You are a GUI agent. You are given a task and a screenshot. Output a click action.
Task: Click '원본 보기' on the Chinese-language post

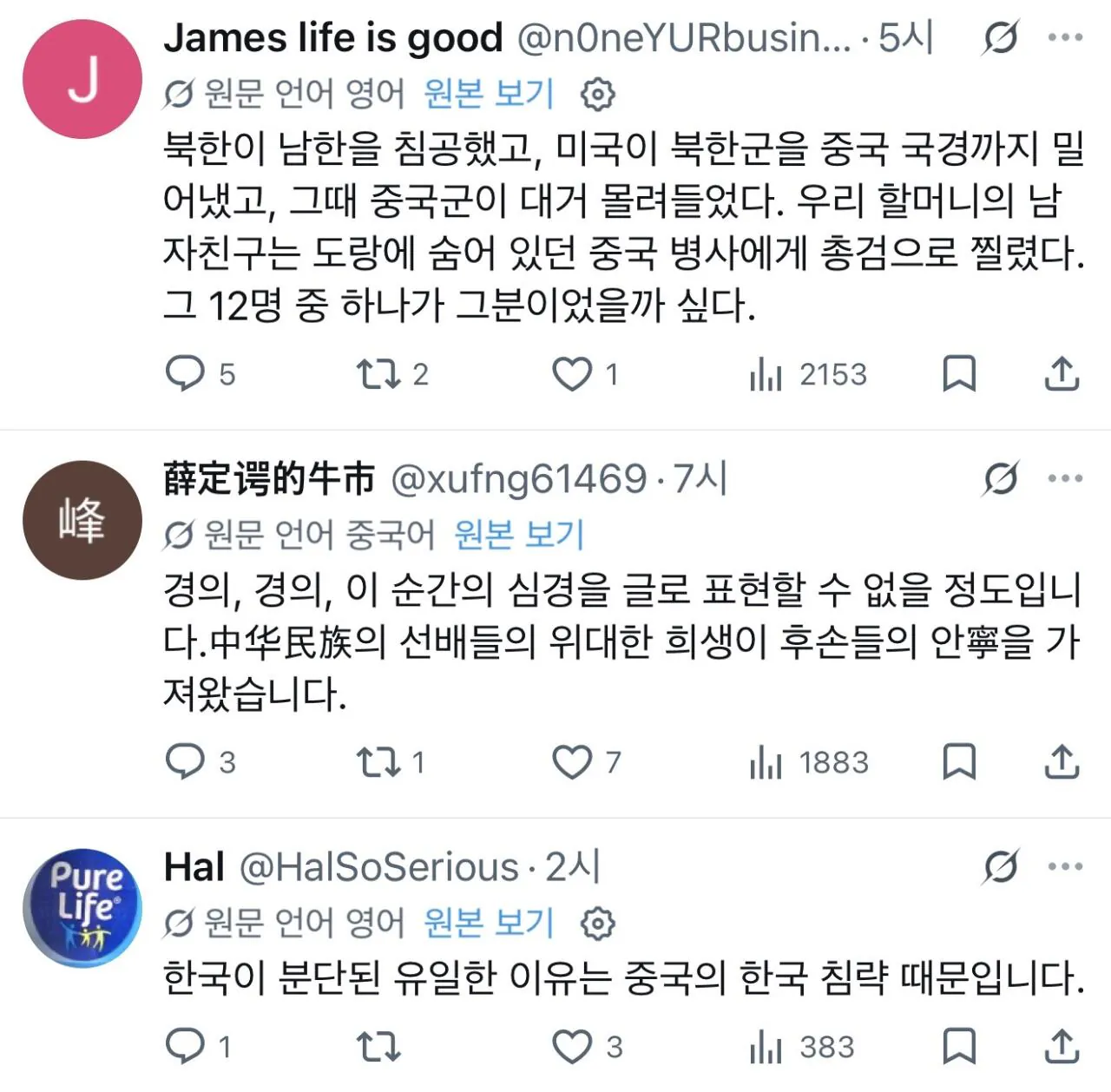tap(519, 535)
